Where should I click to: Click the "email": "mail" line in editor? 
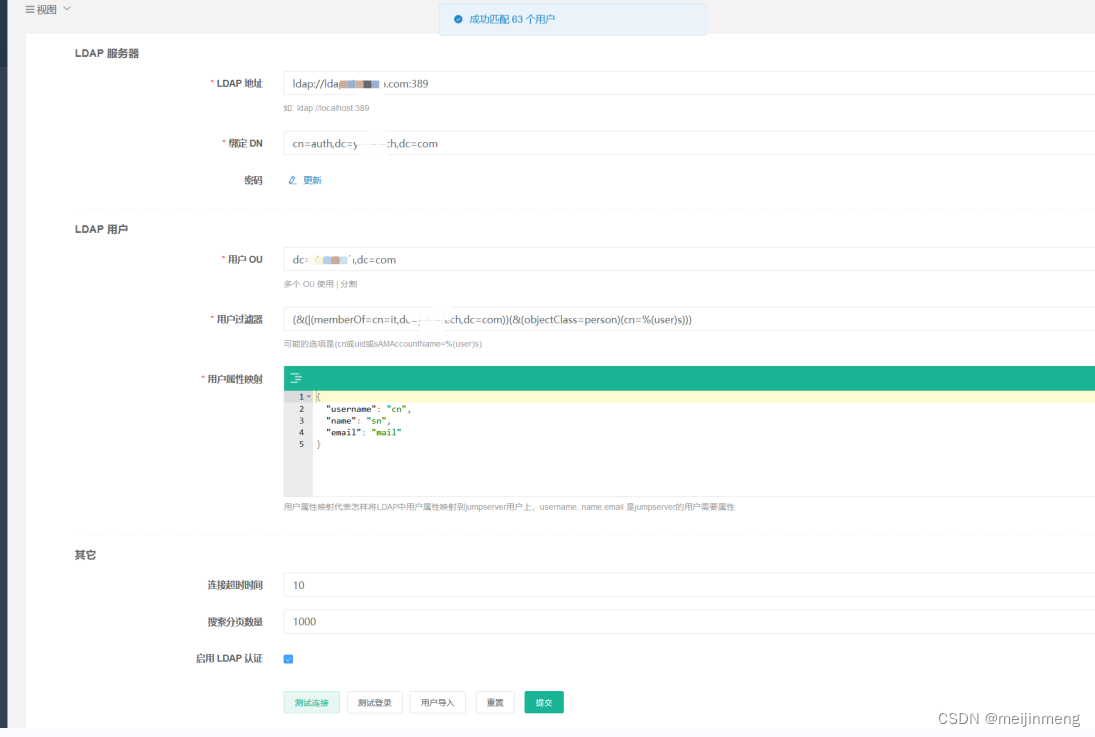(363, 432)
